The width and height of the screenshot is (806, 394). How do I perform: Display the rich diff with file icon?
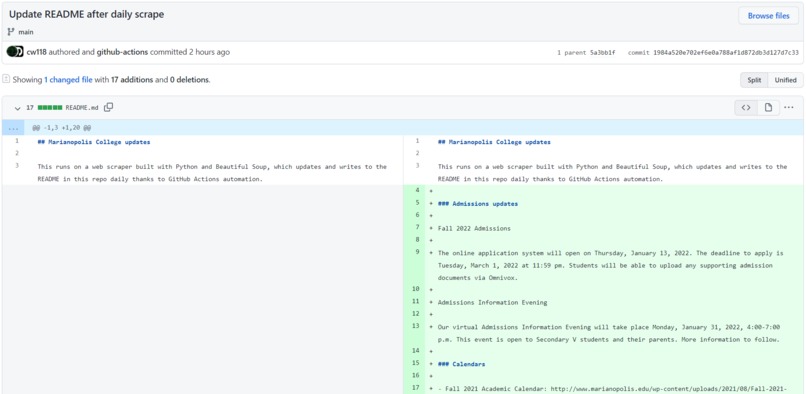pyautogui.click(x=768, y=108)
